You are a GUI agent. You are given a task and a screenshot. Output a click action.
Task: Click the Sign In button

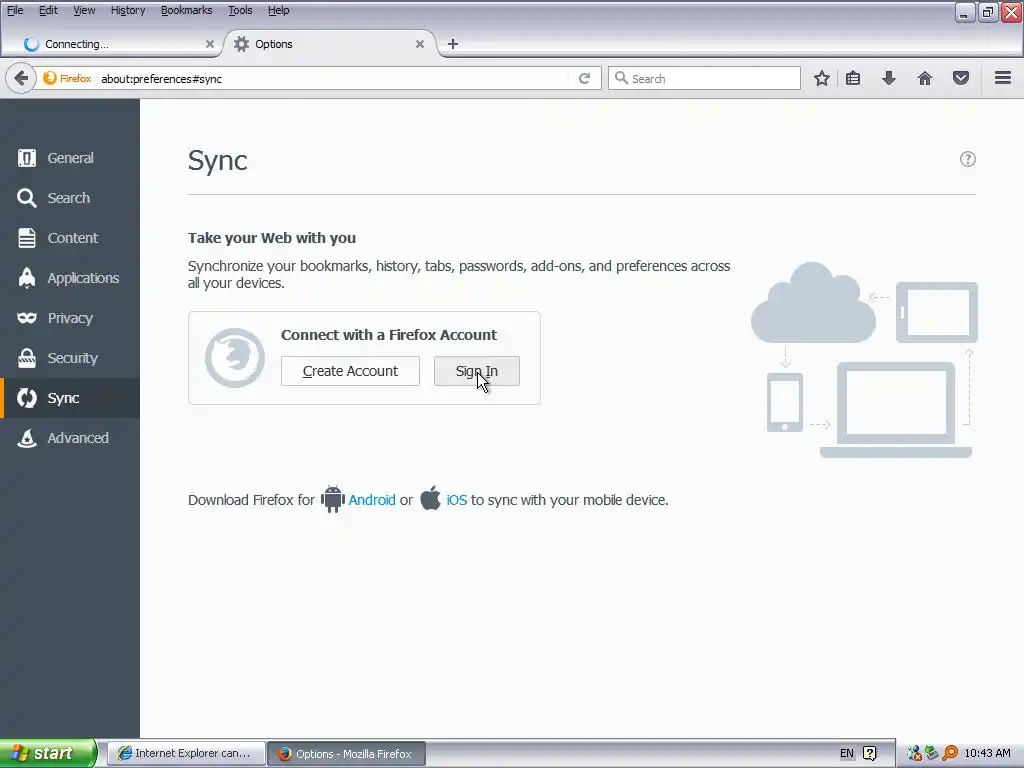click(x=477, y=371)
